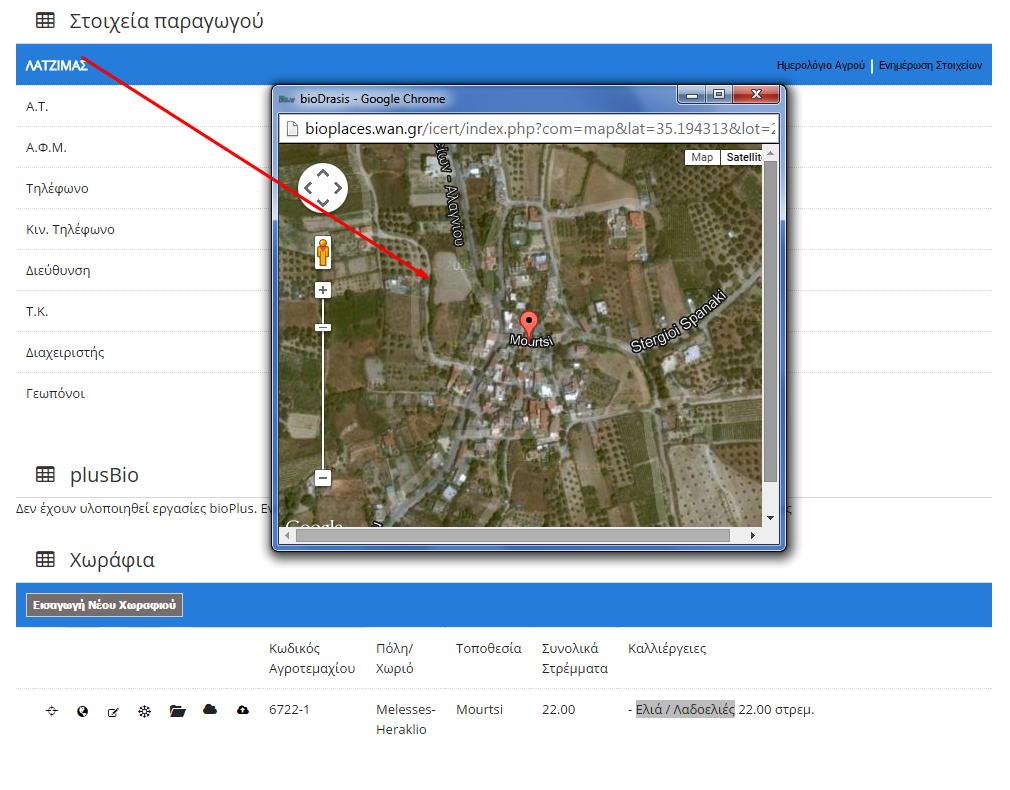Viewport: 1010px width, 790px height.
Task: Click the Stergioi Spanaki street label on map
Action: [678, 322]
